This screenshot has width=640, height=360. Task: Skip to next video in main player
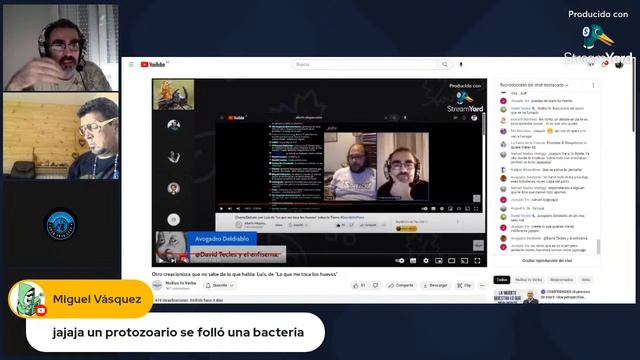click(x=173, y=260)
